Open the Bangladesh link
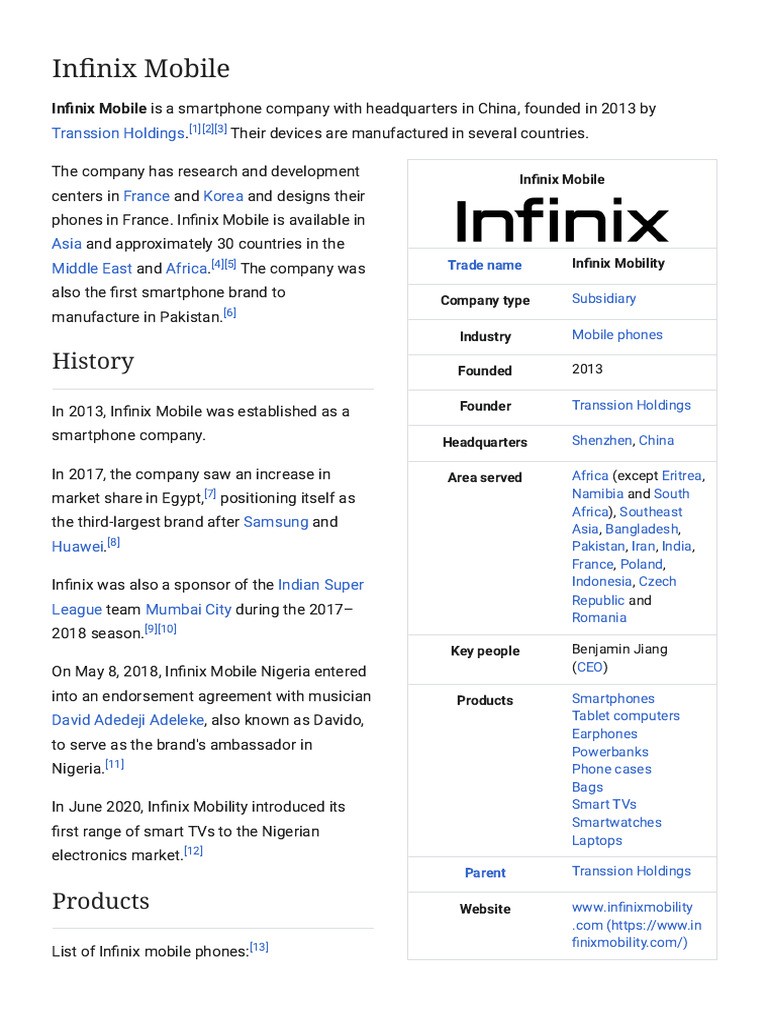The height and width of the screenshot is (1024, 768). point(642,529)
